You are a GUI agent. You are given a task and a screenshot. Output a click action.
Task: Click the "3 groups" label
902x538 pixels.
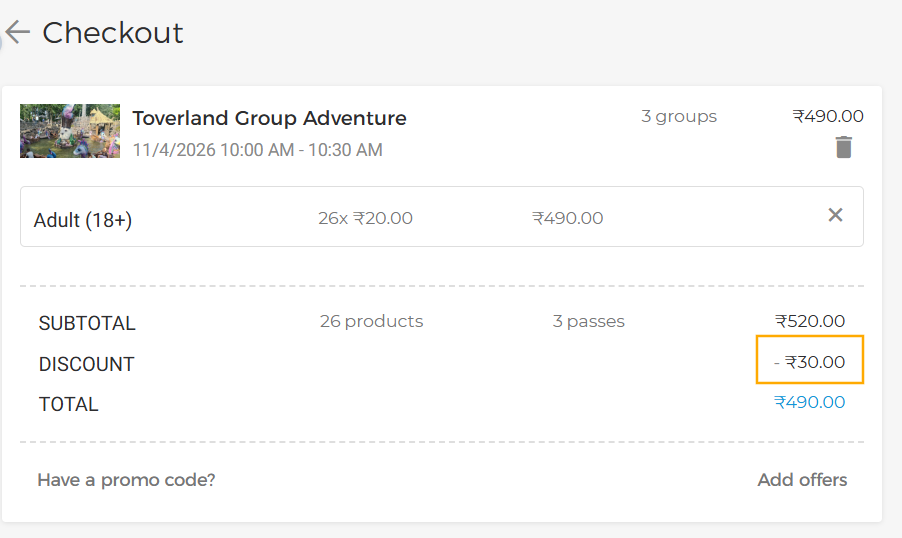point(679,116)
